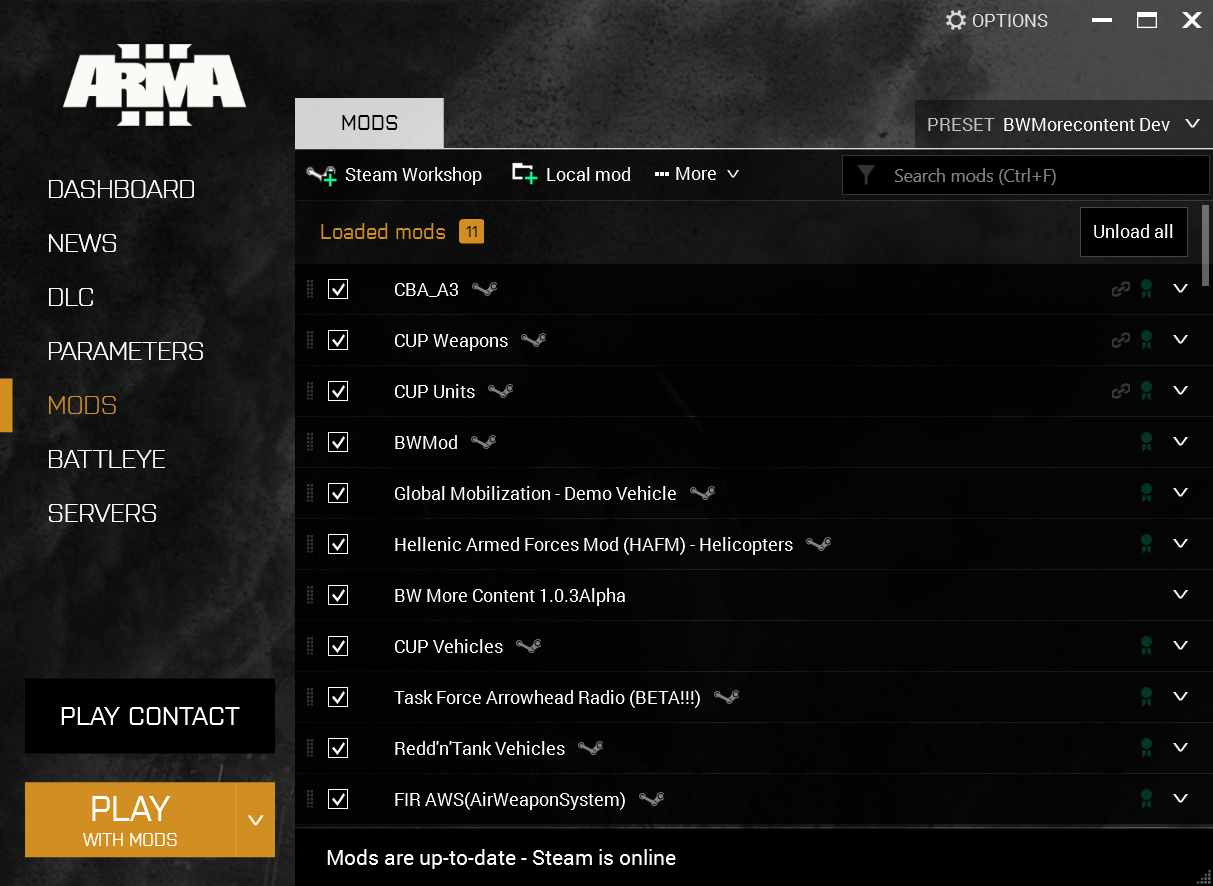This screenshot has height=886, width=1213.
Task: Uncheck the CUP Weapons mod checkbox
Action: click(338, 340)
